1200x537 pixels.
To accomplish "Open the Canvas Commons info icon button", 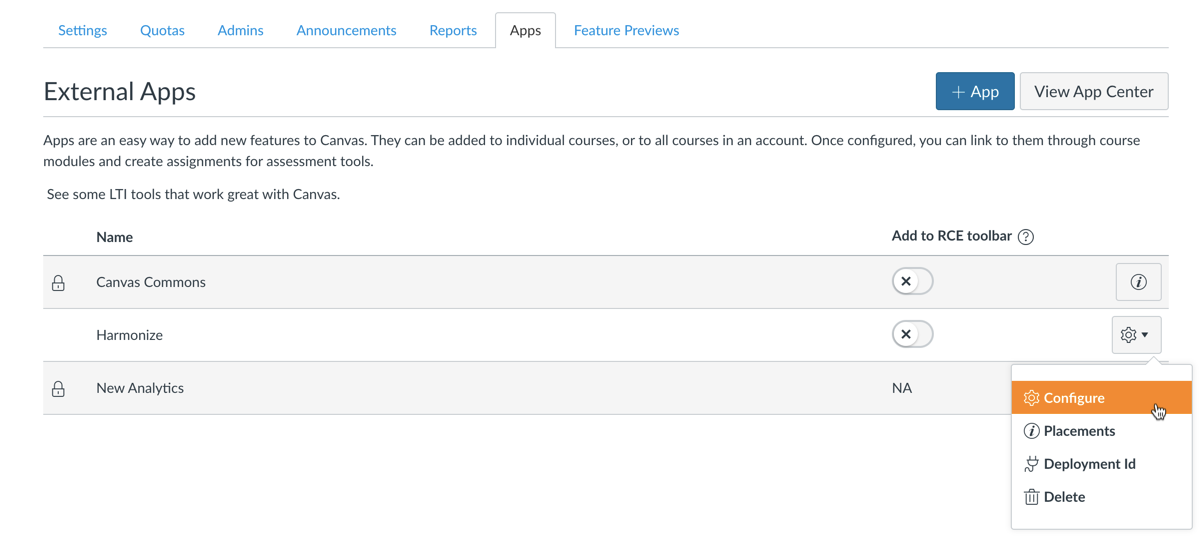I will pyautogui.click(x=1138, y=282).
